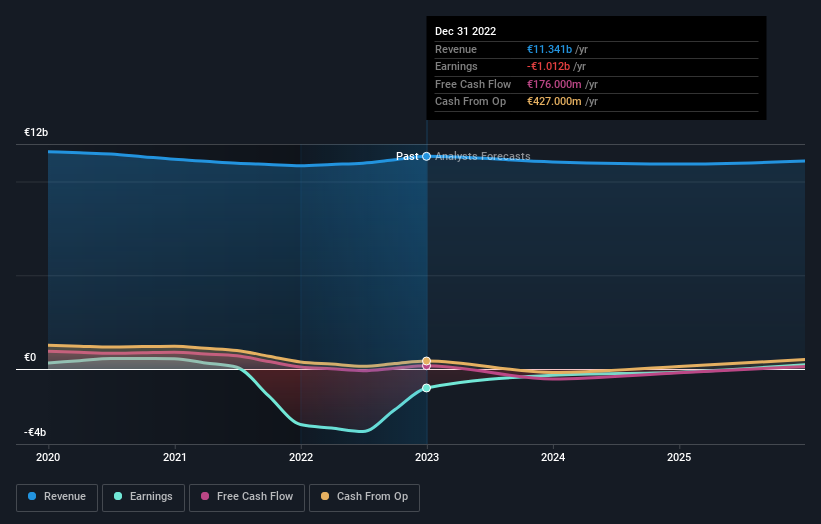Screen dimensions: 821x524
Task: Click the blue Revenue data point marker
Action: (x=427, y=157)
